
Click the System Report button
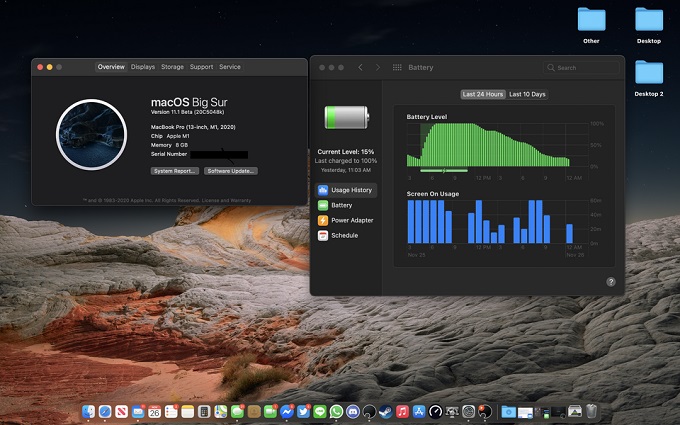coord(175,171)
